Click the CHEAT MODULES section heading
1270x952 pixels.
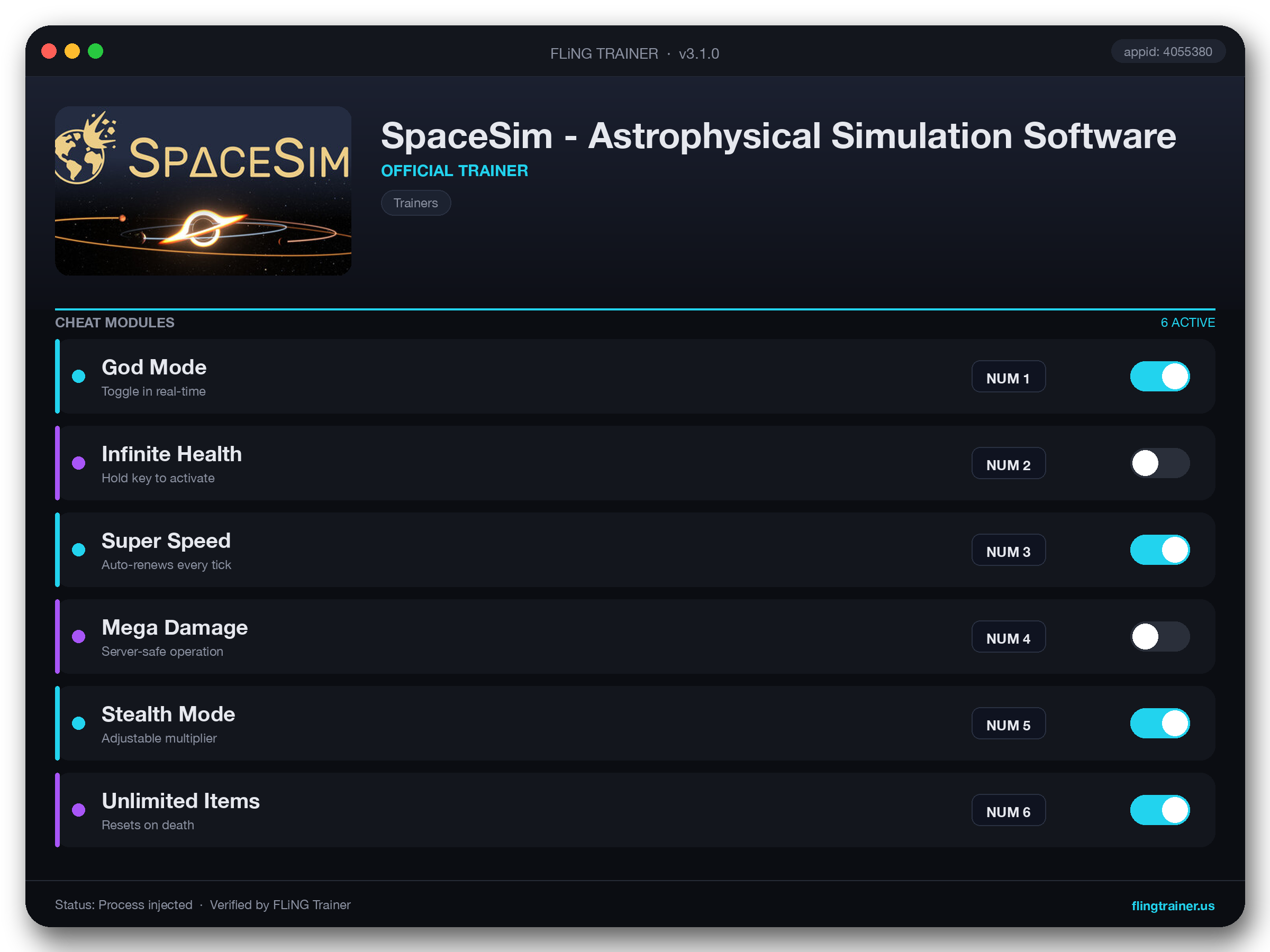click(x=115, y=323)
